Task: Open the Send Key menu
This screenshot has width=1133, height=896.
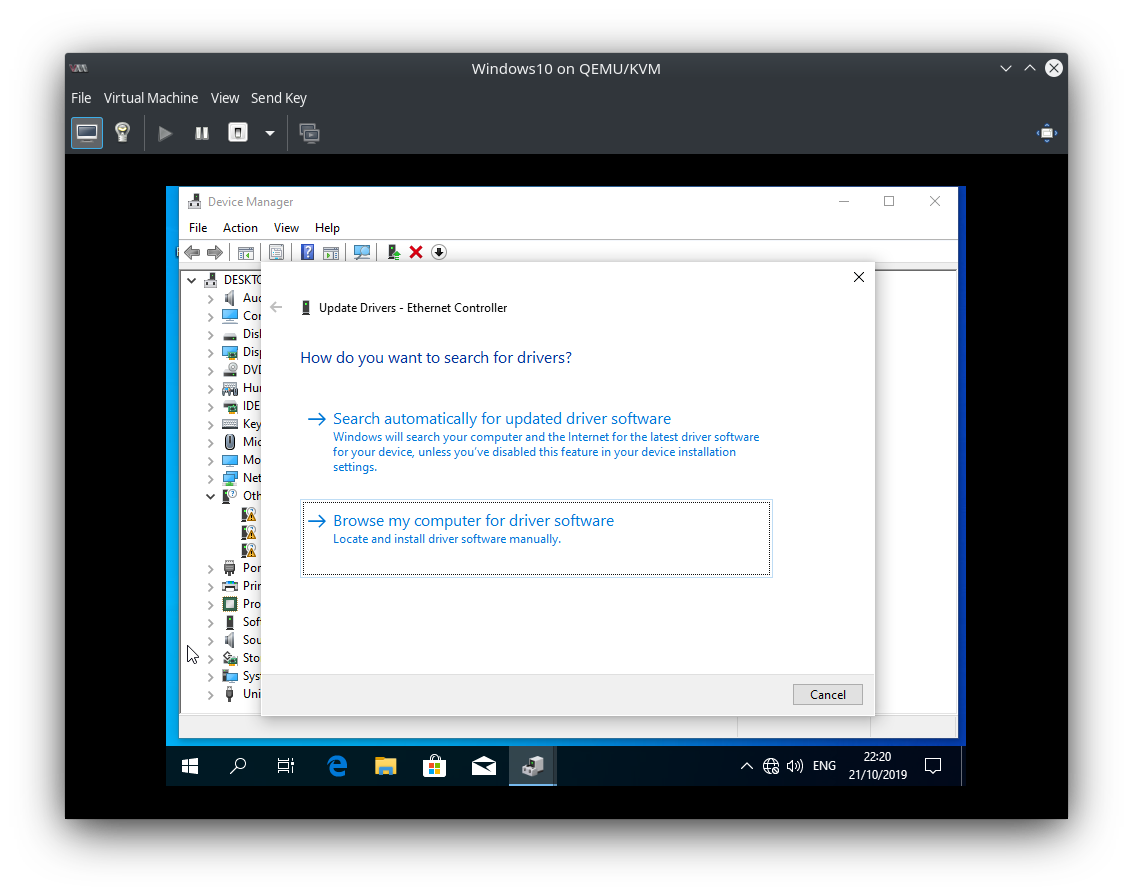Action: 279,98
